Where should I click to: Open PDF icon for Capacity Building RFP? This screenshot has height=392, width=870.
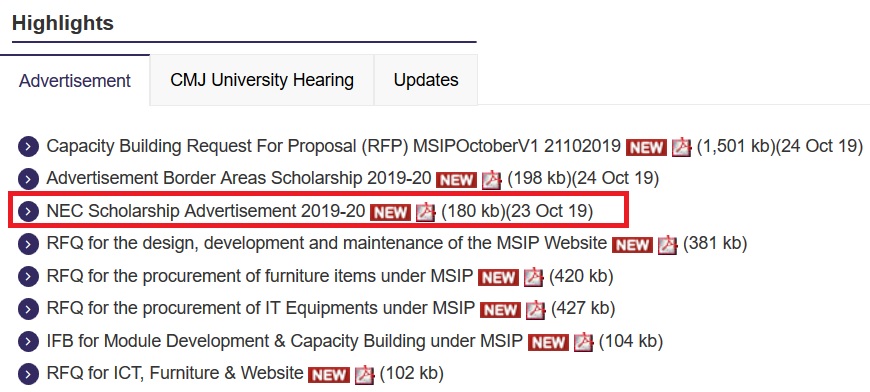681,147
